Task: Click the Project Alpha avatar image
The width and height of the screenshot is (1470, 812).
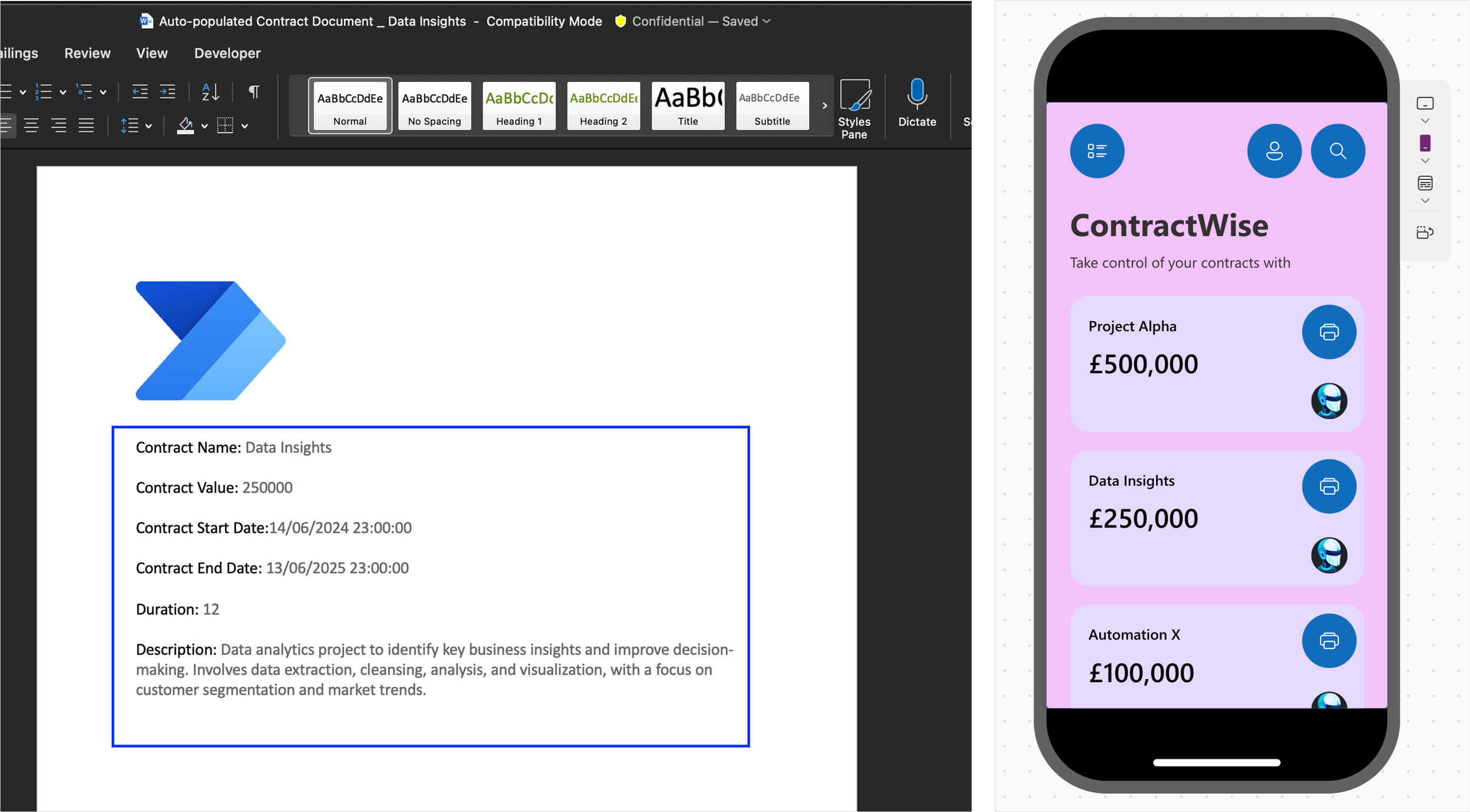Action: [x=1329, y=401]
